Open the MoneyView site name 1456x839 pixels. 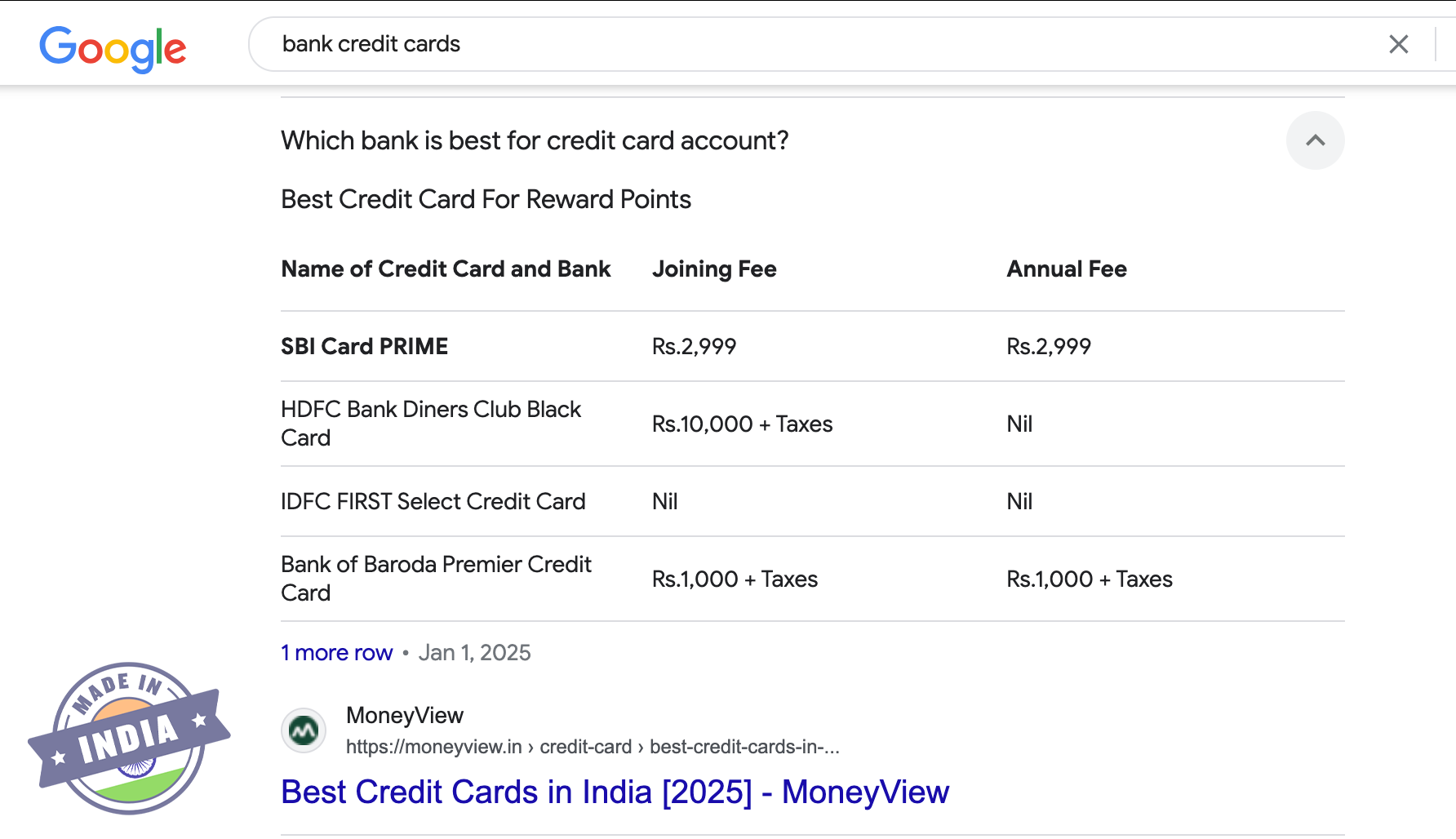pyautogui.click(x=405, y=716)
